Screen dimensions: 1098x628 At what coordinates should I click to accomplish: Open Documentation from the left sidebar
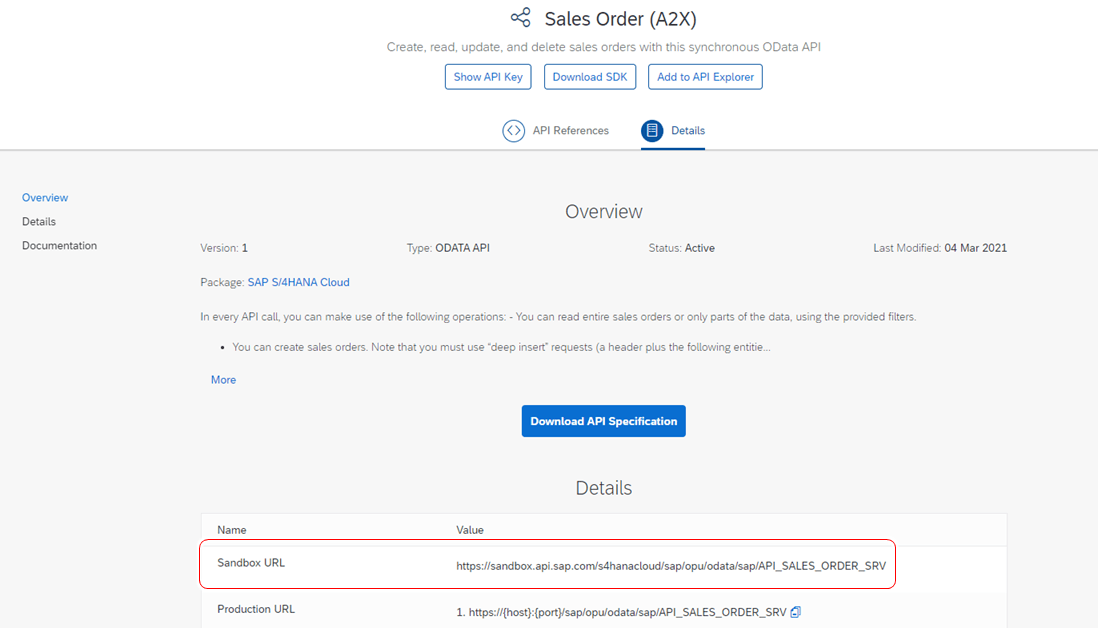(x=59, y=246)
